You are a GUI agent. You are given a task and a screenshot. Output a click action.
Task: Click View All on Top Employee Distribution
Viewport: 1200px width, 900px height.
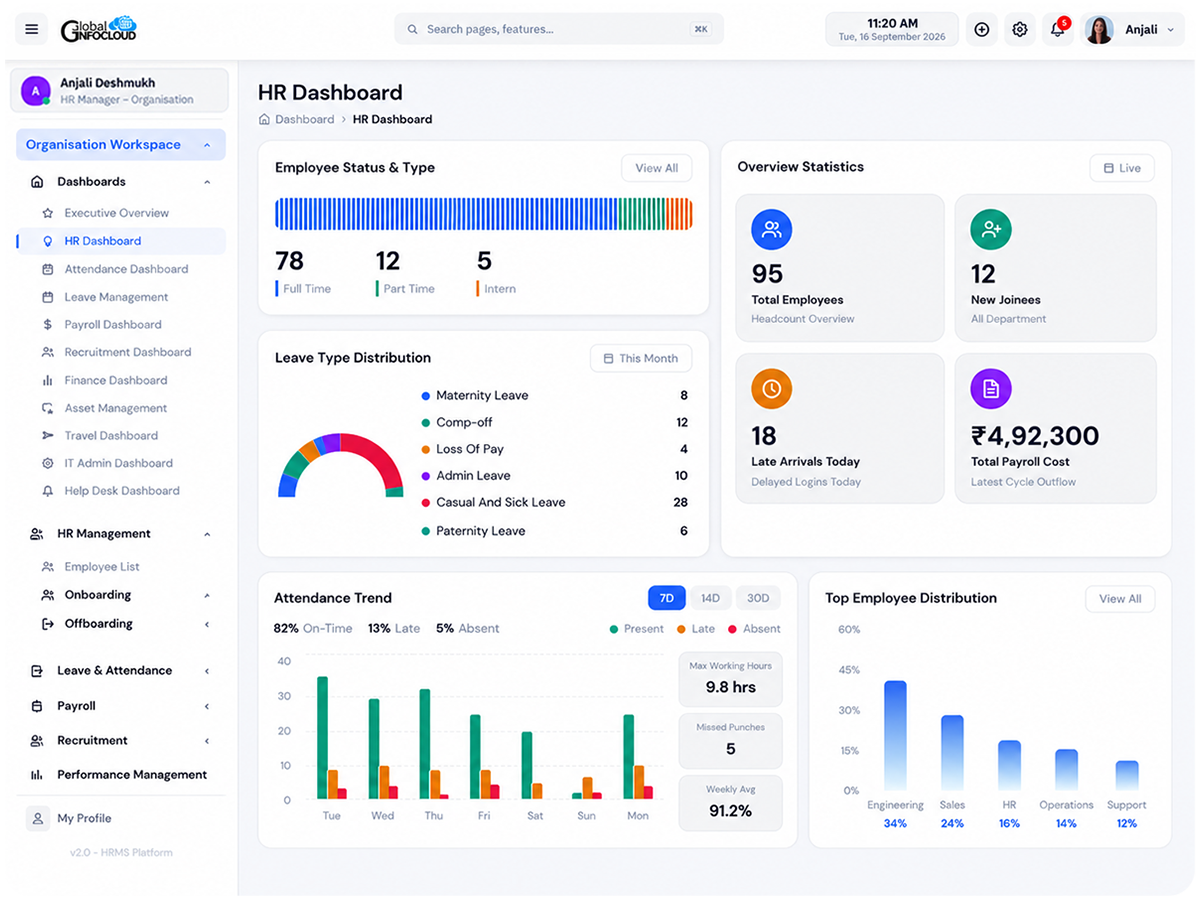tap(1120, 599)
